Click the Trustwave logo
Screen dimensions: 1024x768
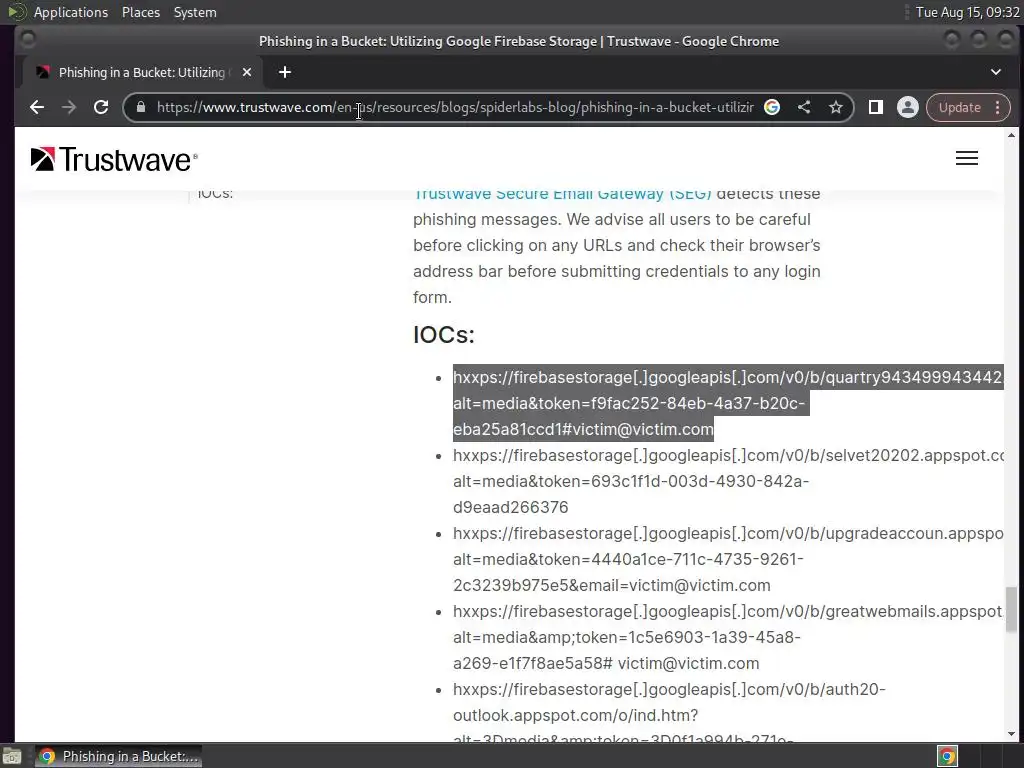114,159
